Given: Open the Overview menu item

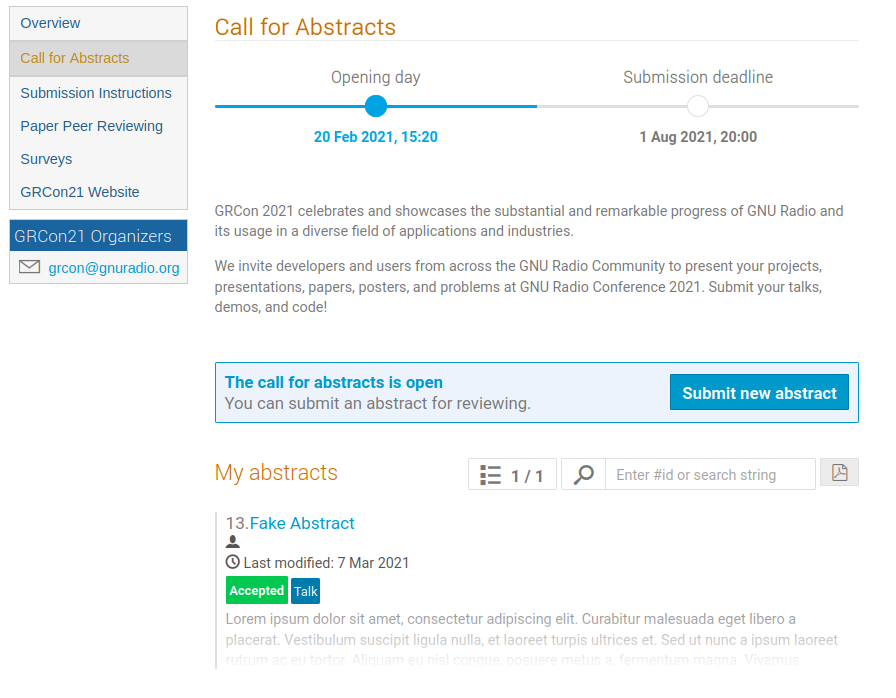Looking at the screenshot, I should (50, 23).
